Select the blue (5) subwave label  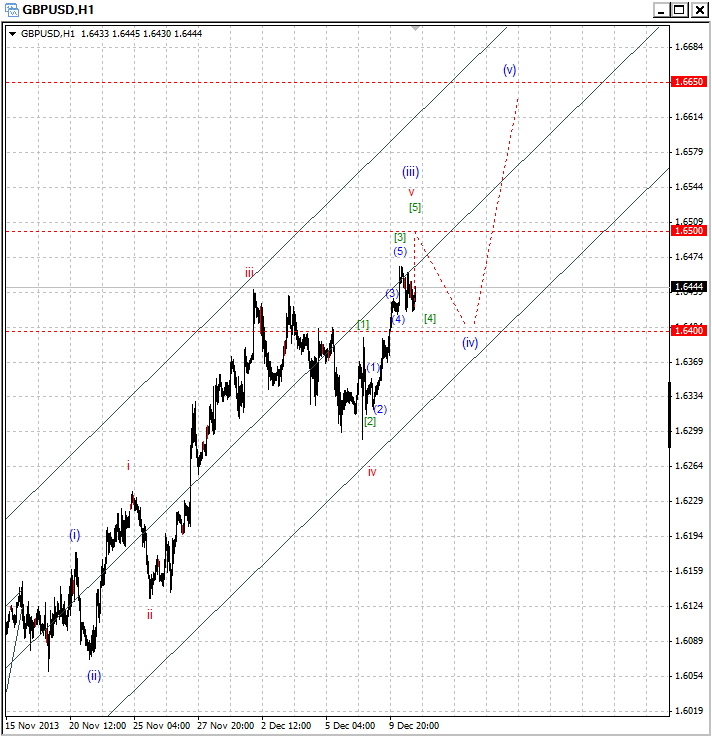tap(400, 252)
